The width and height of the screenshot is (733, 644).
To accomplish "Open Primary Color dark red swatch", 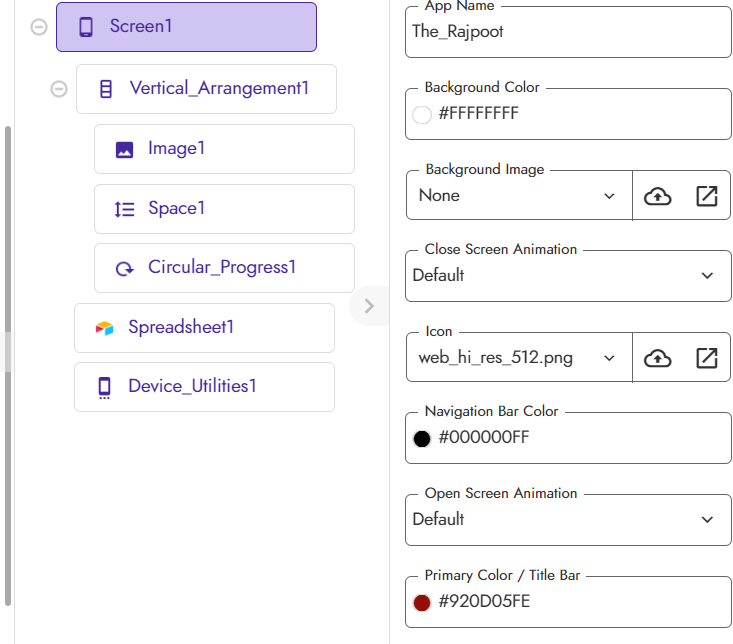I will [x=422, y=602].
